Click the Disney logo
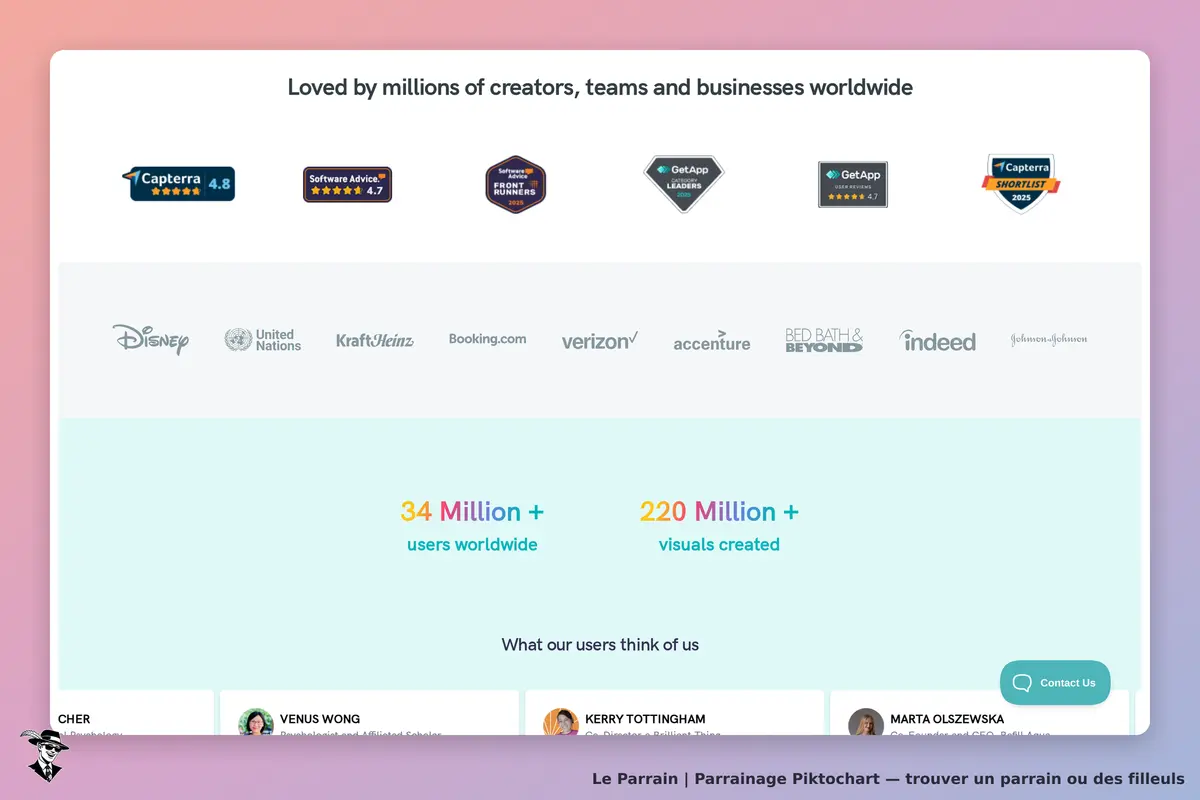This screenshot has width=1200, height=800. coord(151,340)
